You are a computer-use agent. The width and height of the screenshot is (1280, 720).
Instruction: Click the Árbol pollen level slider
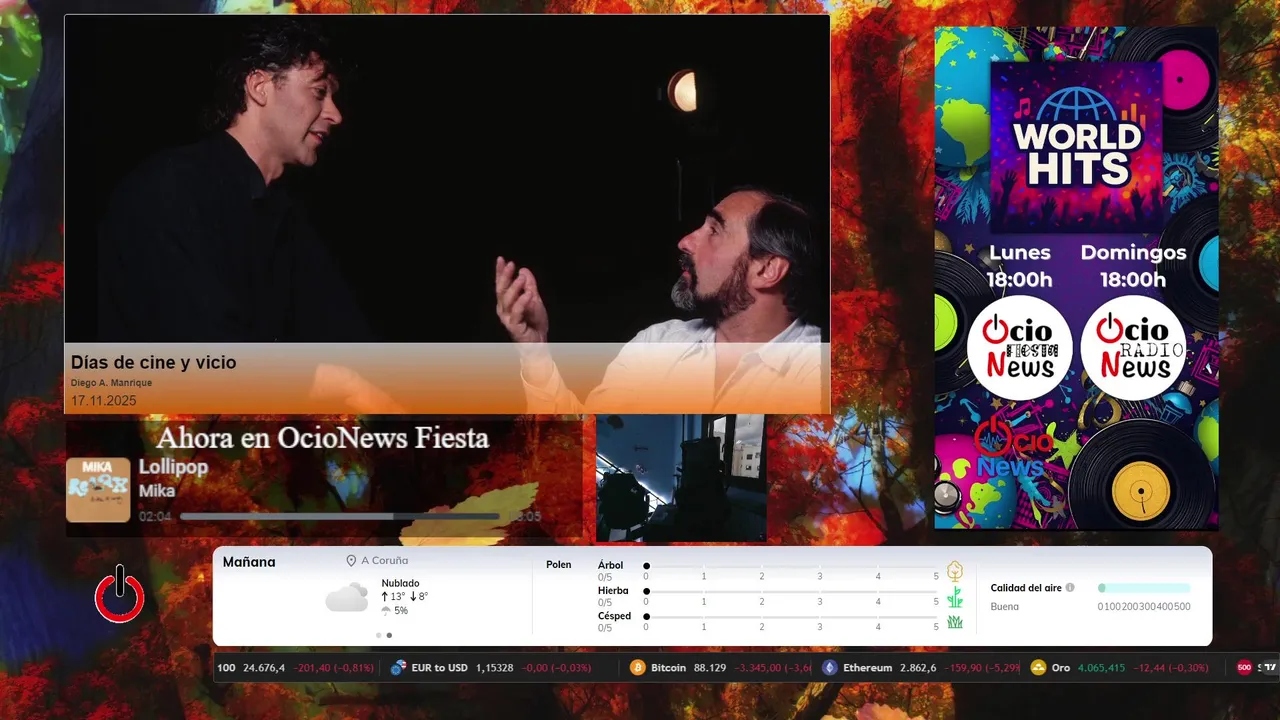coord(791,566)
